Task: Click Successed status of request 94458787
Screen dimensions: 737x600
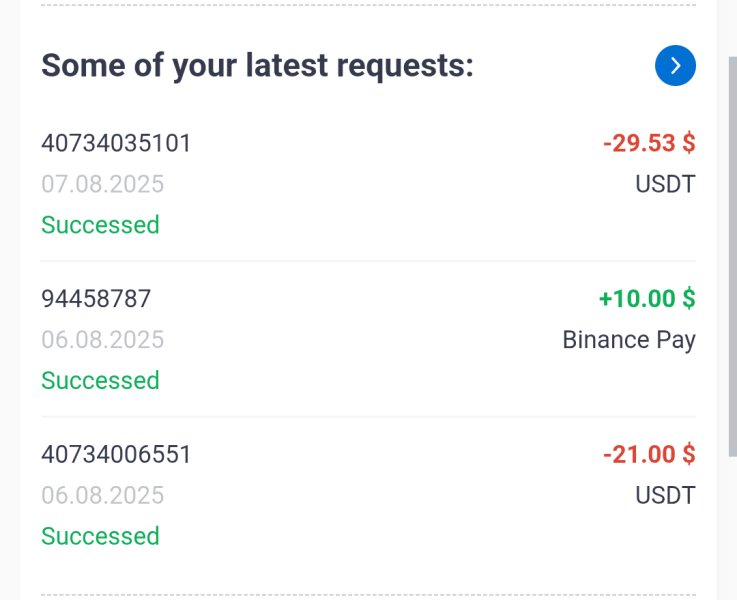Action: click(100, 381)
